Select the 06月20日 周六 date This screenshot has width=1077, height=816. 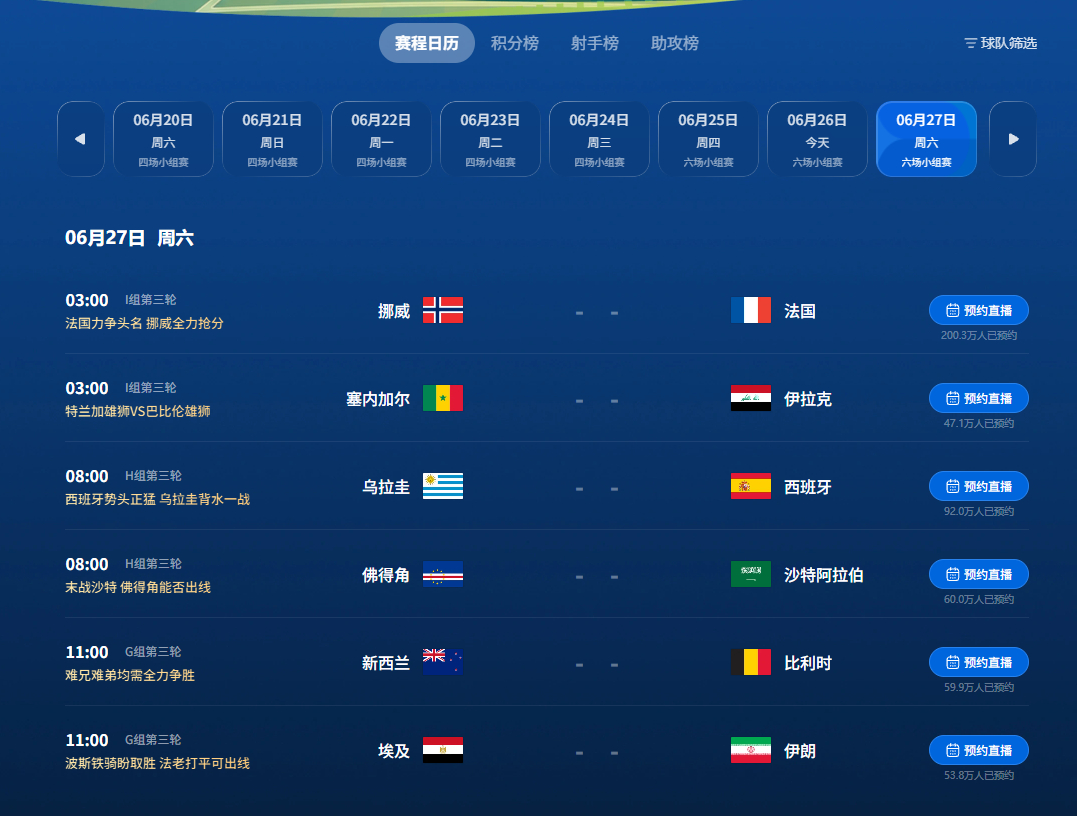[x=163, y=139]
